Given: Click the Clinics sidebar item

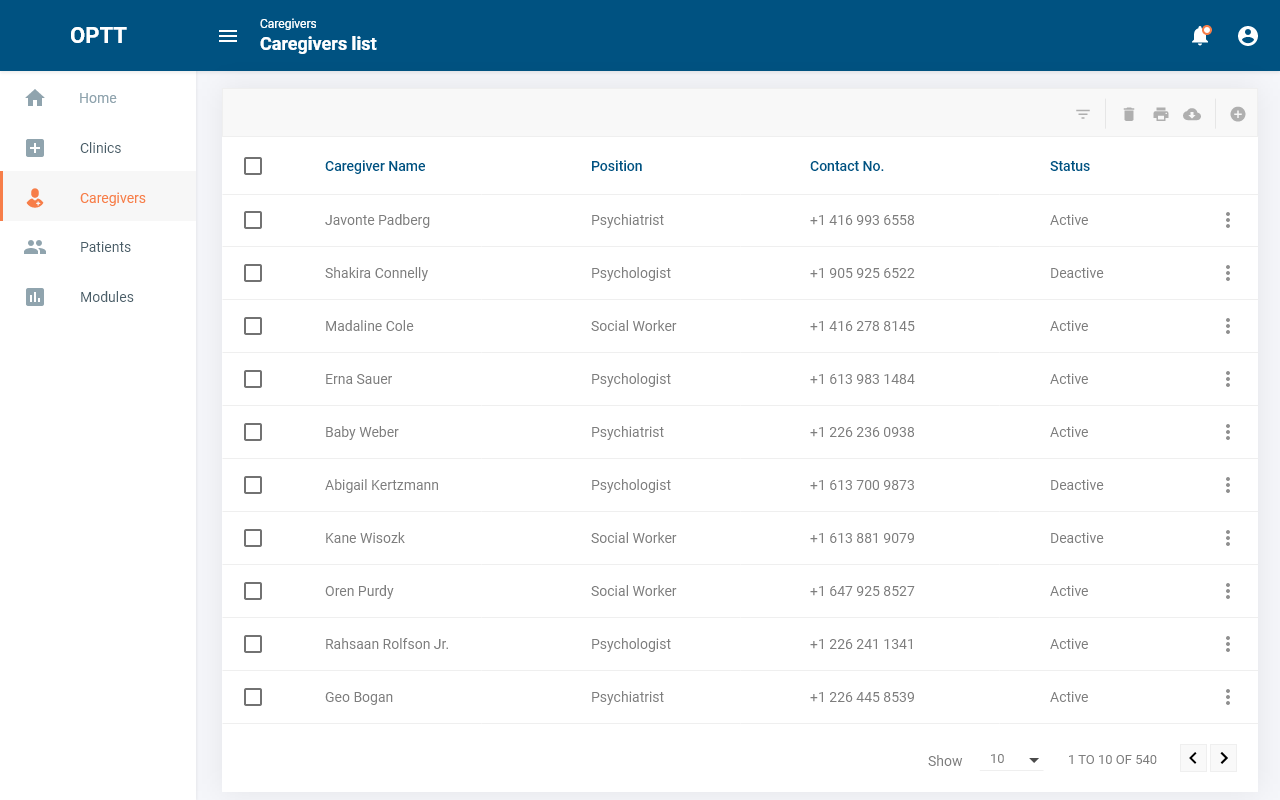Looking at the screenshot, I should [x=100, y=148].
